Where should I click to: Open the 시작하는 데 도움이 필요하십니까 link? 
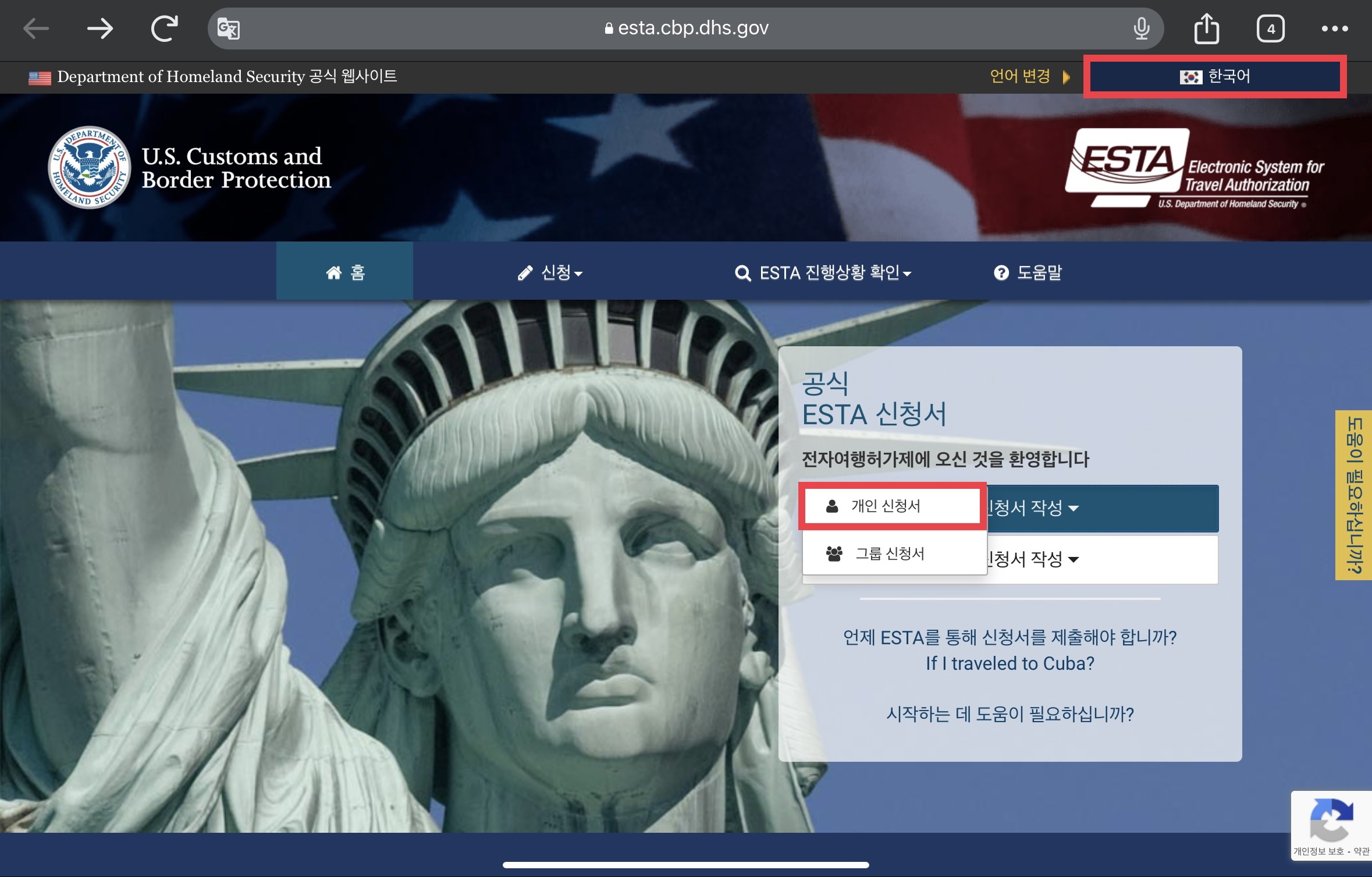[x=1010, y=714]
